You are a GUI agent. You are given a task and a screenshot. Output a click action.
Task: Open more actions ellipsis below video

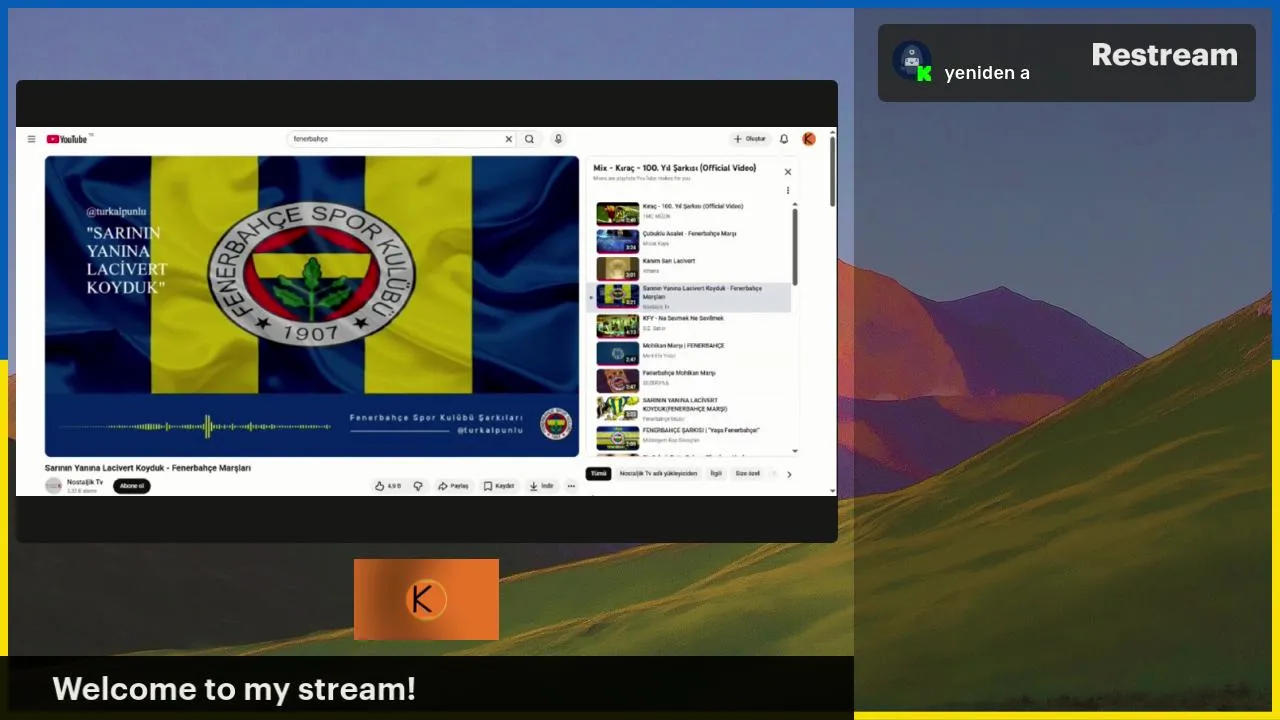571,486
